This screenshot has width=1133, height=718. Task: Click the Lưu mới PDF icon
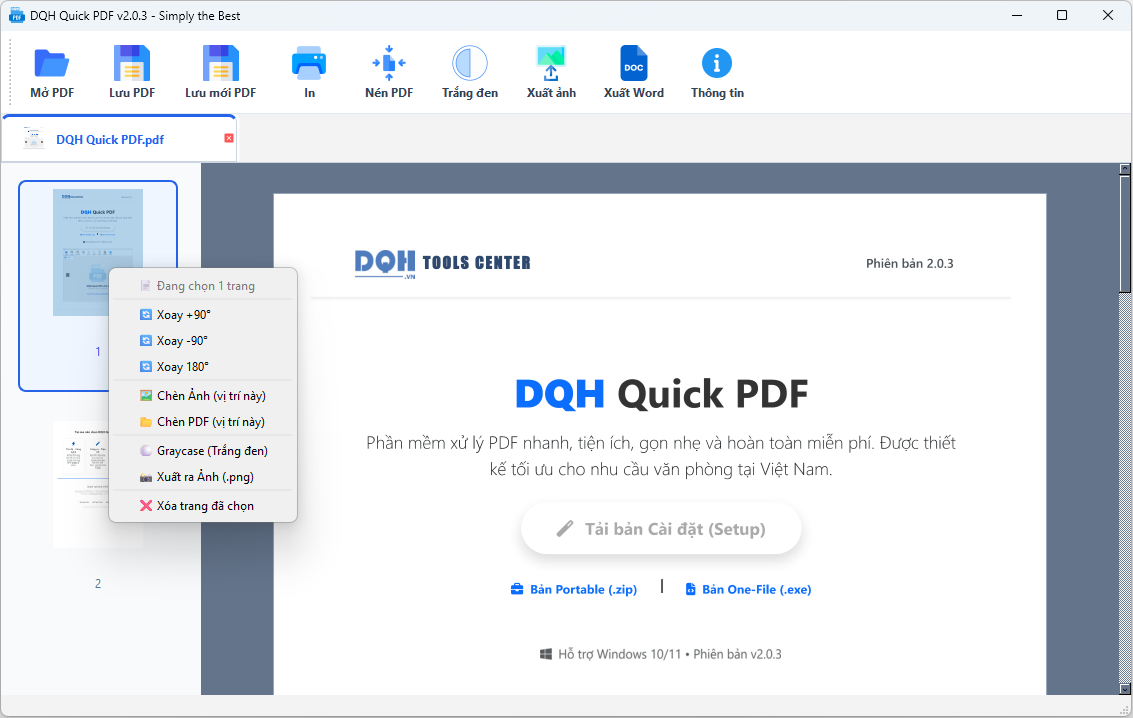pyautogui.click(x=220, y=64)
